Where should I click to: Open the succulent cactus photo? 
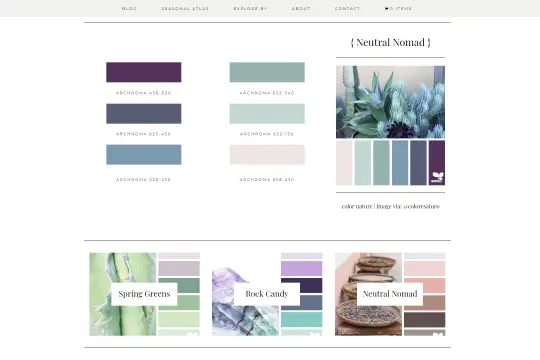click(391, 102)
